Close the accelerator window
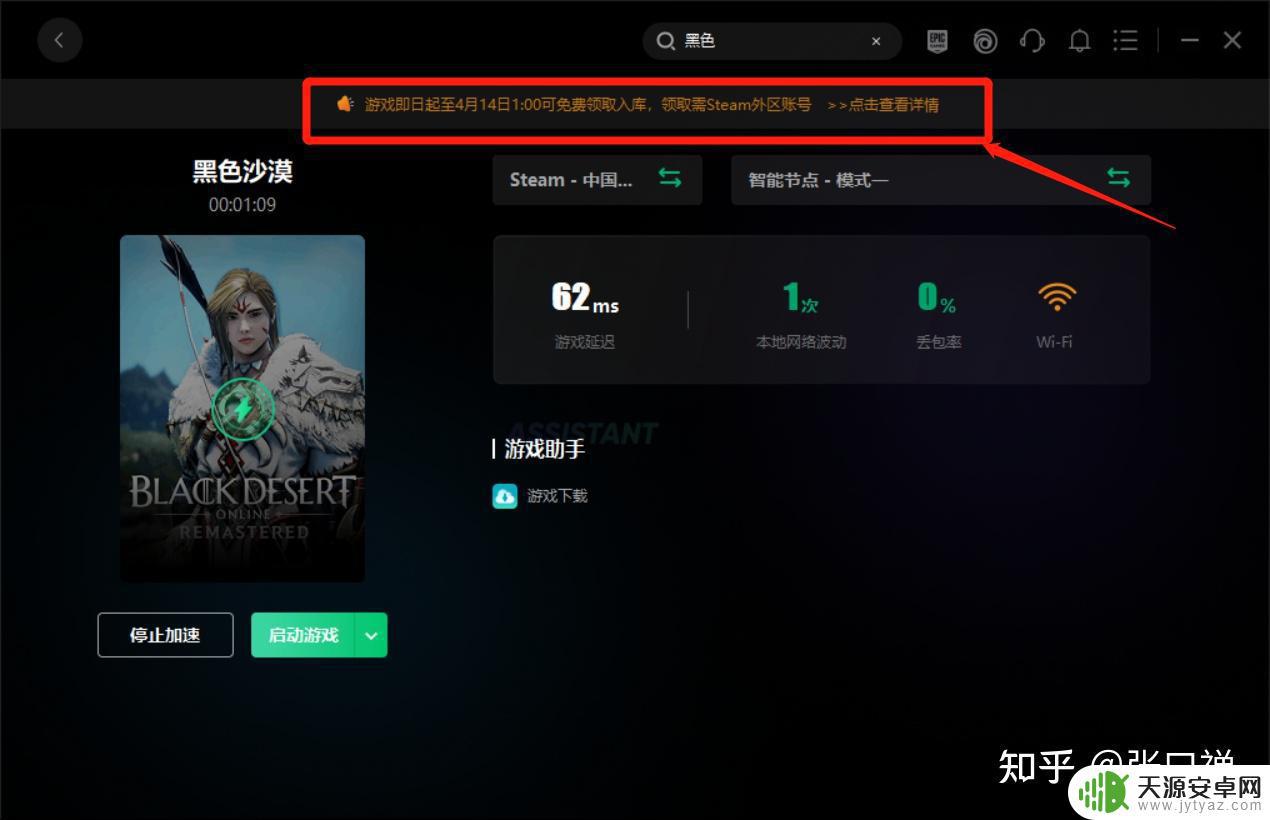The image size is (1270, 820). (1232, 40)
